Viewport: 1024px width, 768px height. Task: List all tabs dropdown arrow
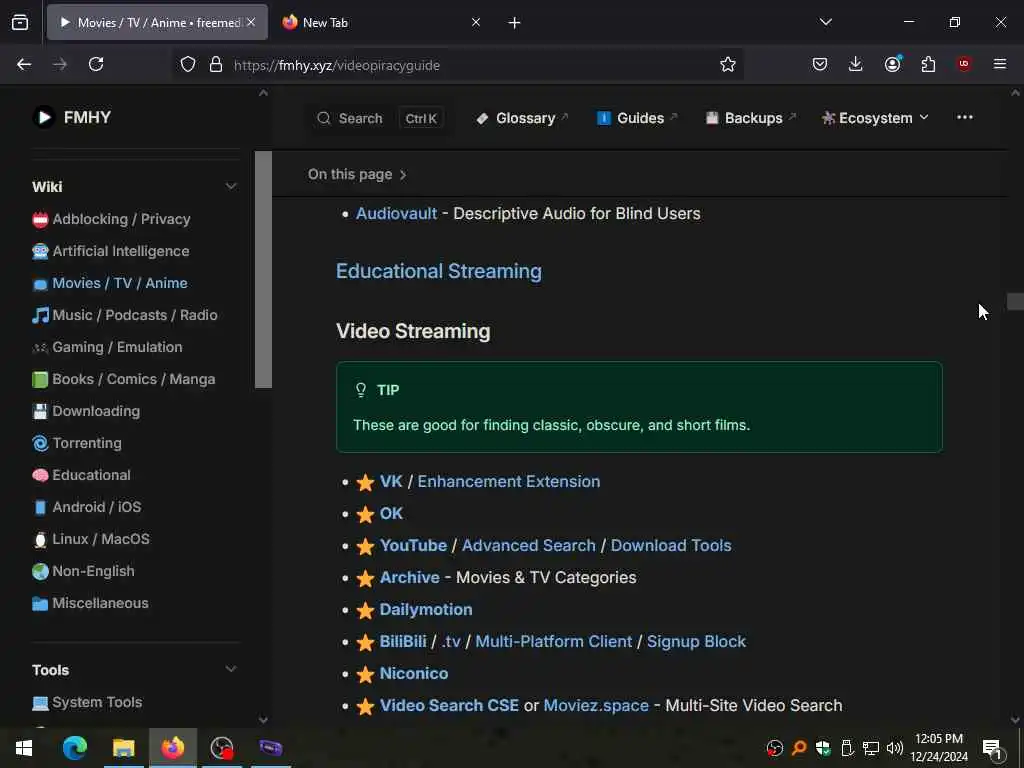coord(826,22)
